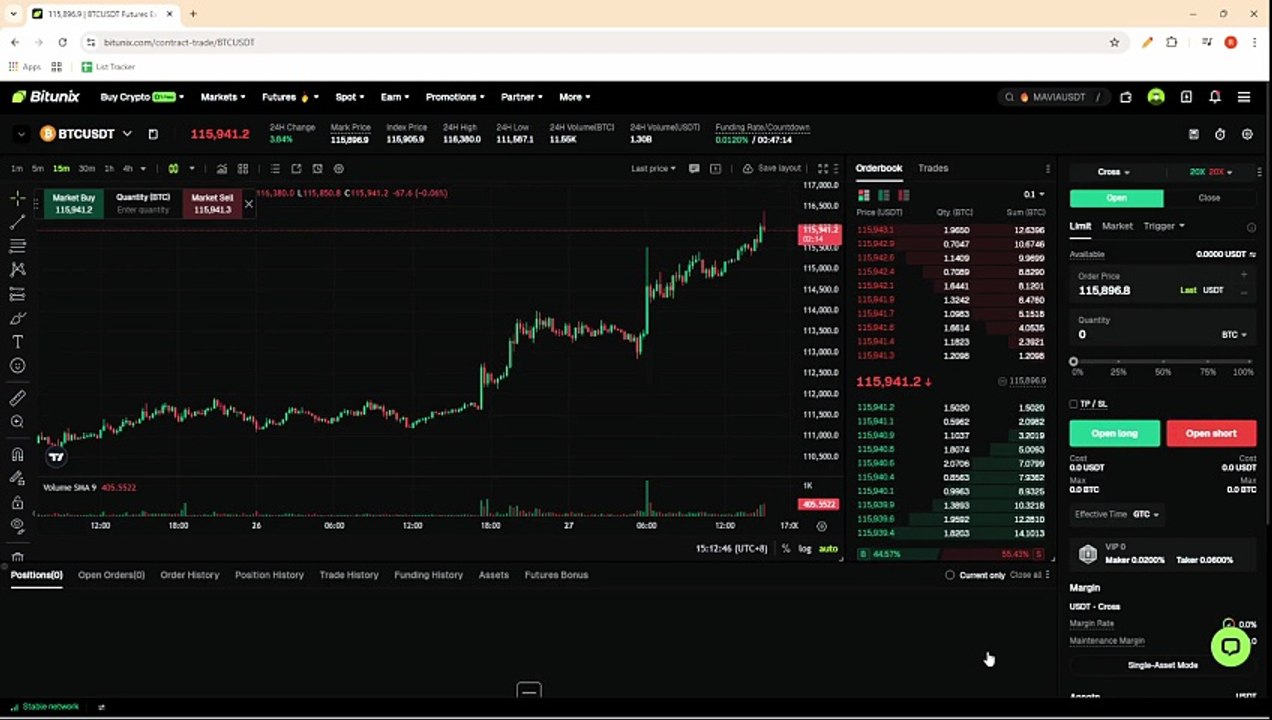The height and width of the screenshot is (720, 1272).
Task: Open the notifications bell icon
Action: 1215,97
